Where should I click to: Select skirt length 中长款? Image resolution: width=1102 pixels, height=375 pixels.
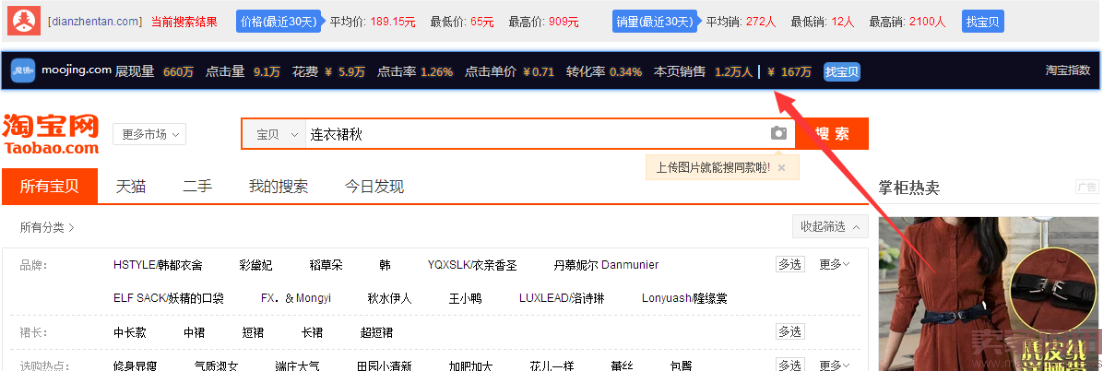pos(130,332)
